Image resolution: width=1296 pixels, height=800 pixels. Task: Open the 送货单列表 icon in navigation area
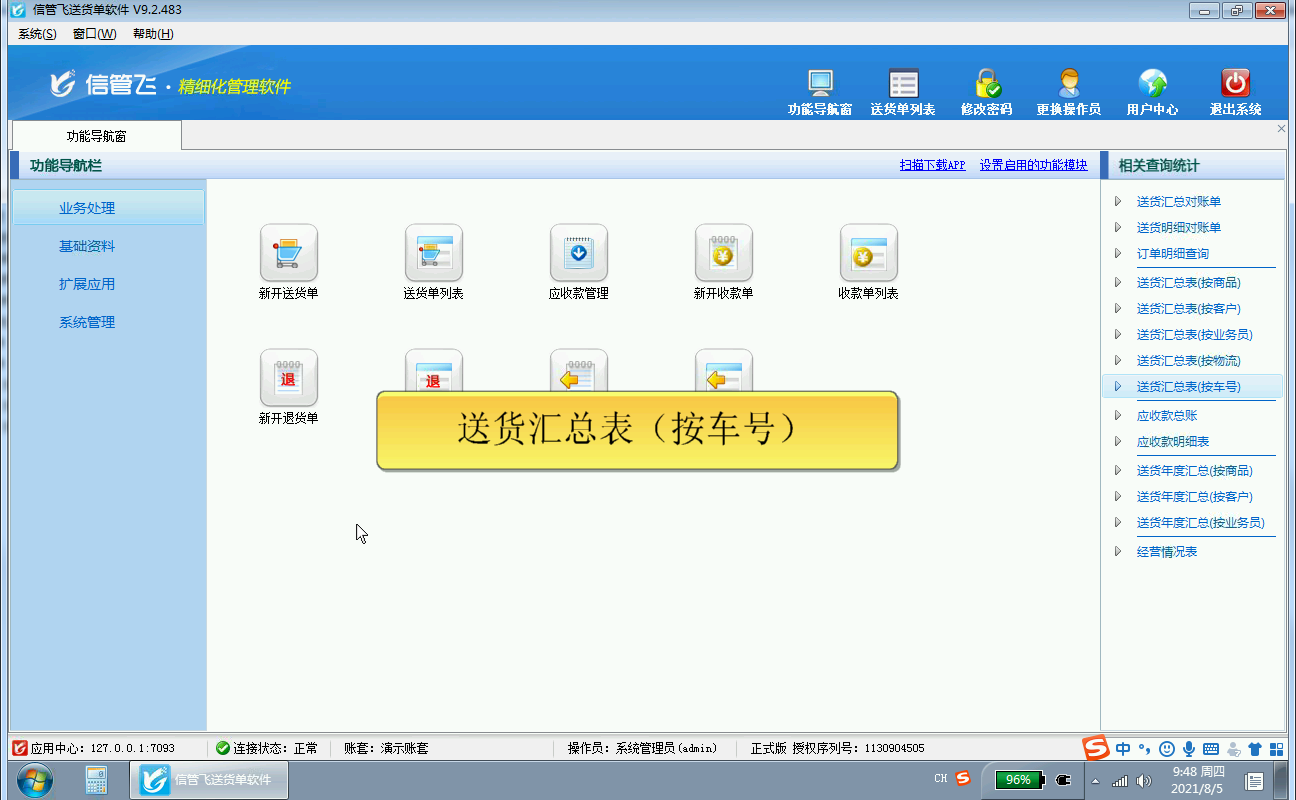(433, 253)
